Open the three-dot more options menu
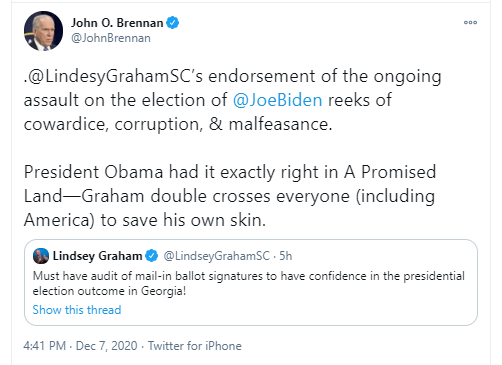 [x=470, y=23]
